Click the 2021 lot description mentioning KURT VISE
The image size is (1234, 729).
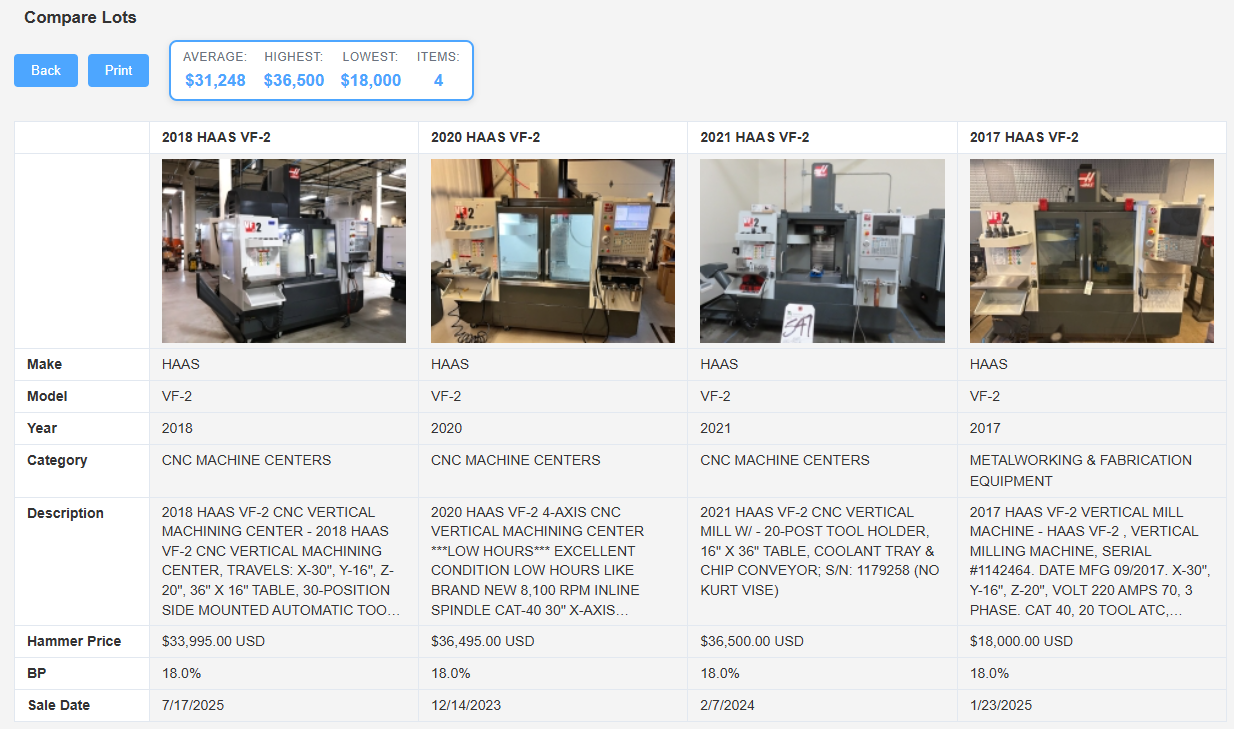click(818, 551)
